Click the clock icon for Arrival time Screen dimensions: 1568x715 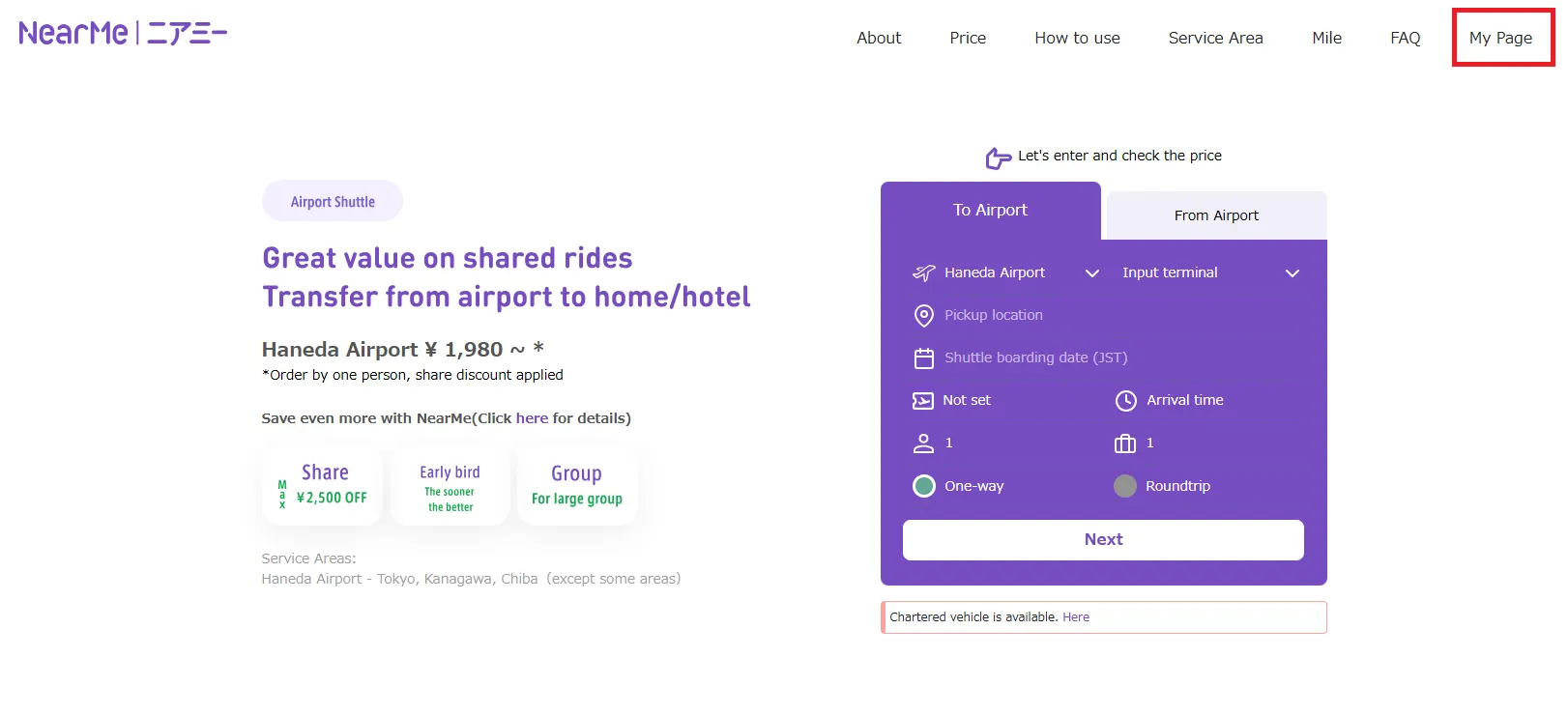click(x=1125, y=400)
